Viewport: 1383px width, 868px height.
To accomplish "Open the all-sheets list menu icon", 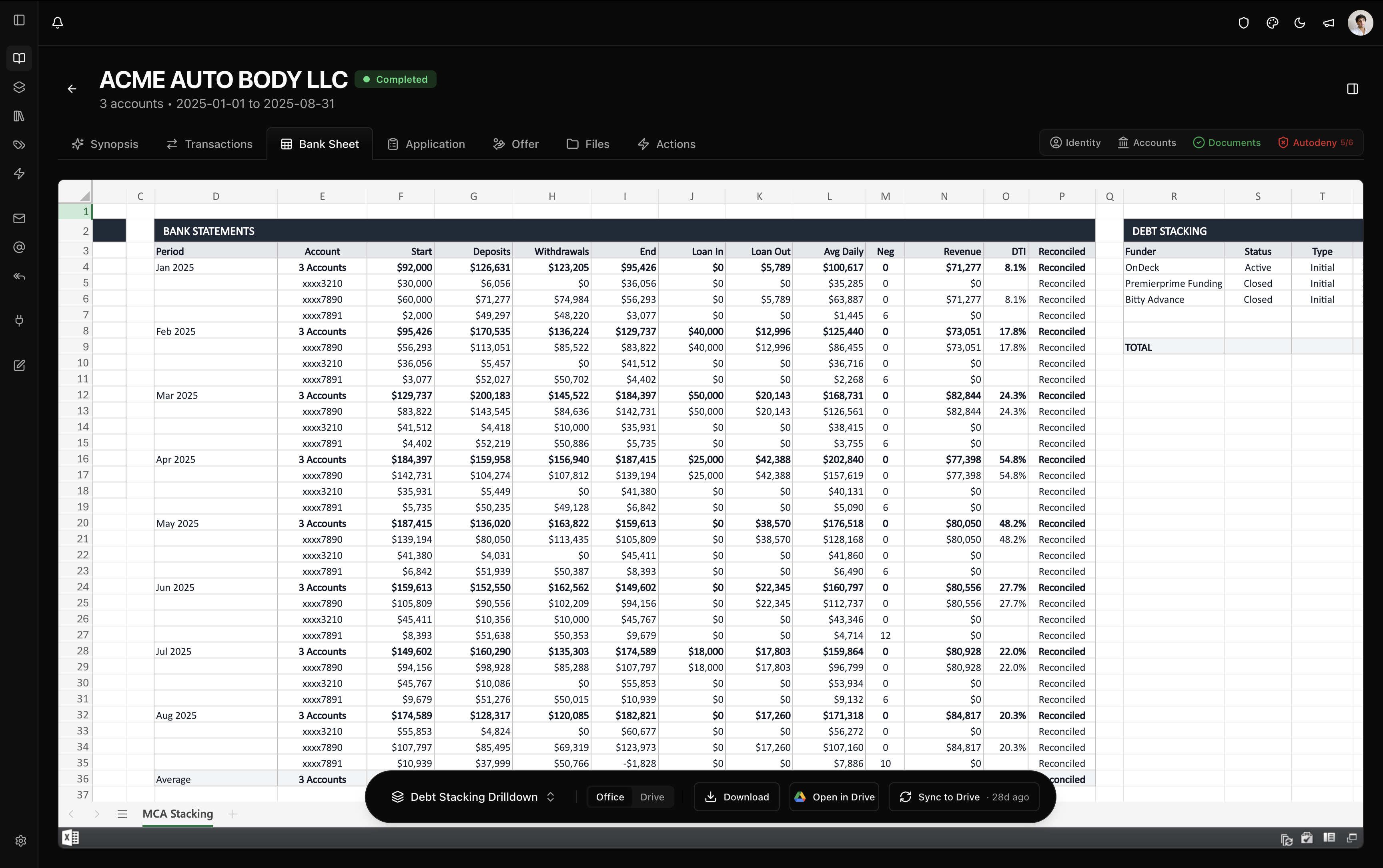I will coord(122,814).
